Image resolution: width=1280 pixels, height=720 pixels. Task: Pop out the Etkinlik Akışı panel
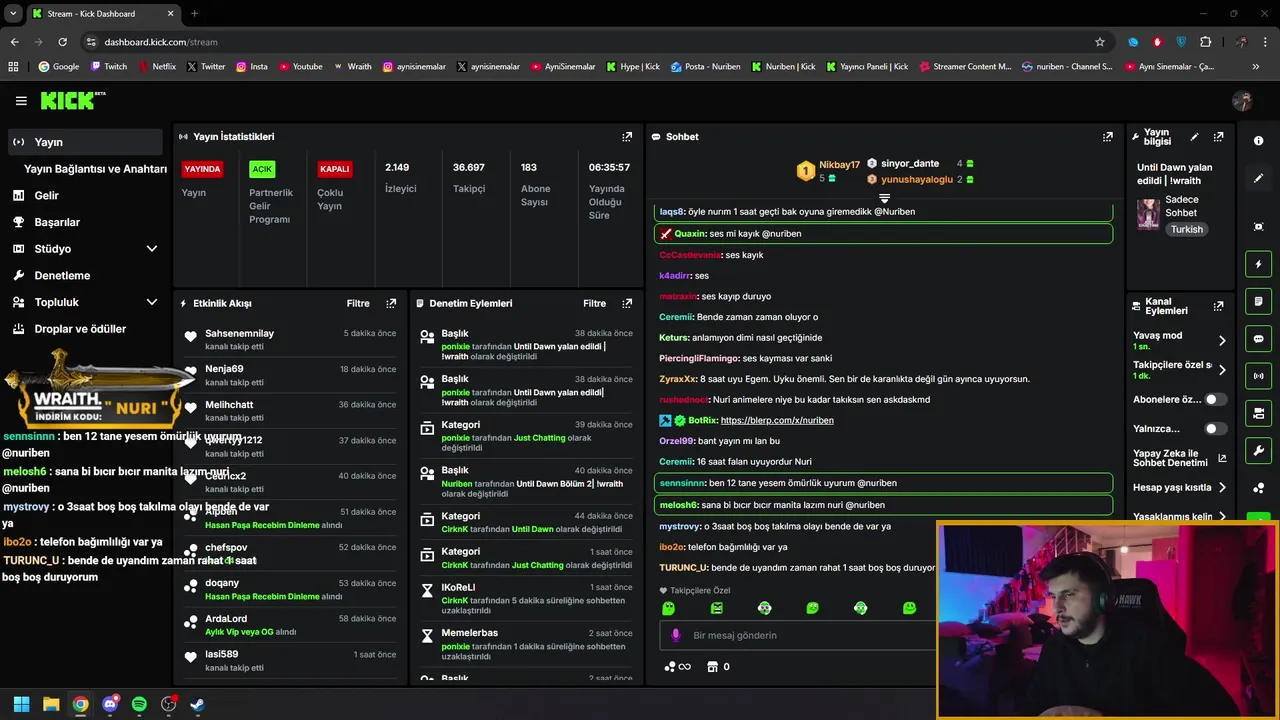391,303
